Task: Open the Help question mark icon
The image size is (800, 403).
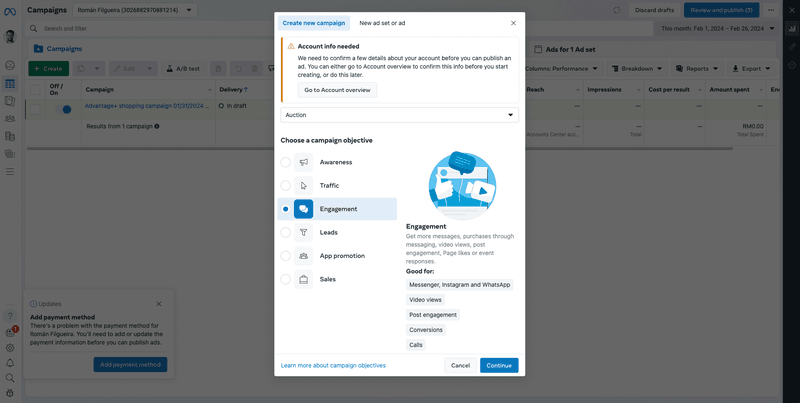Action: 10,316
